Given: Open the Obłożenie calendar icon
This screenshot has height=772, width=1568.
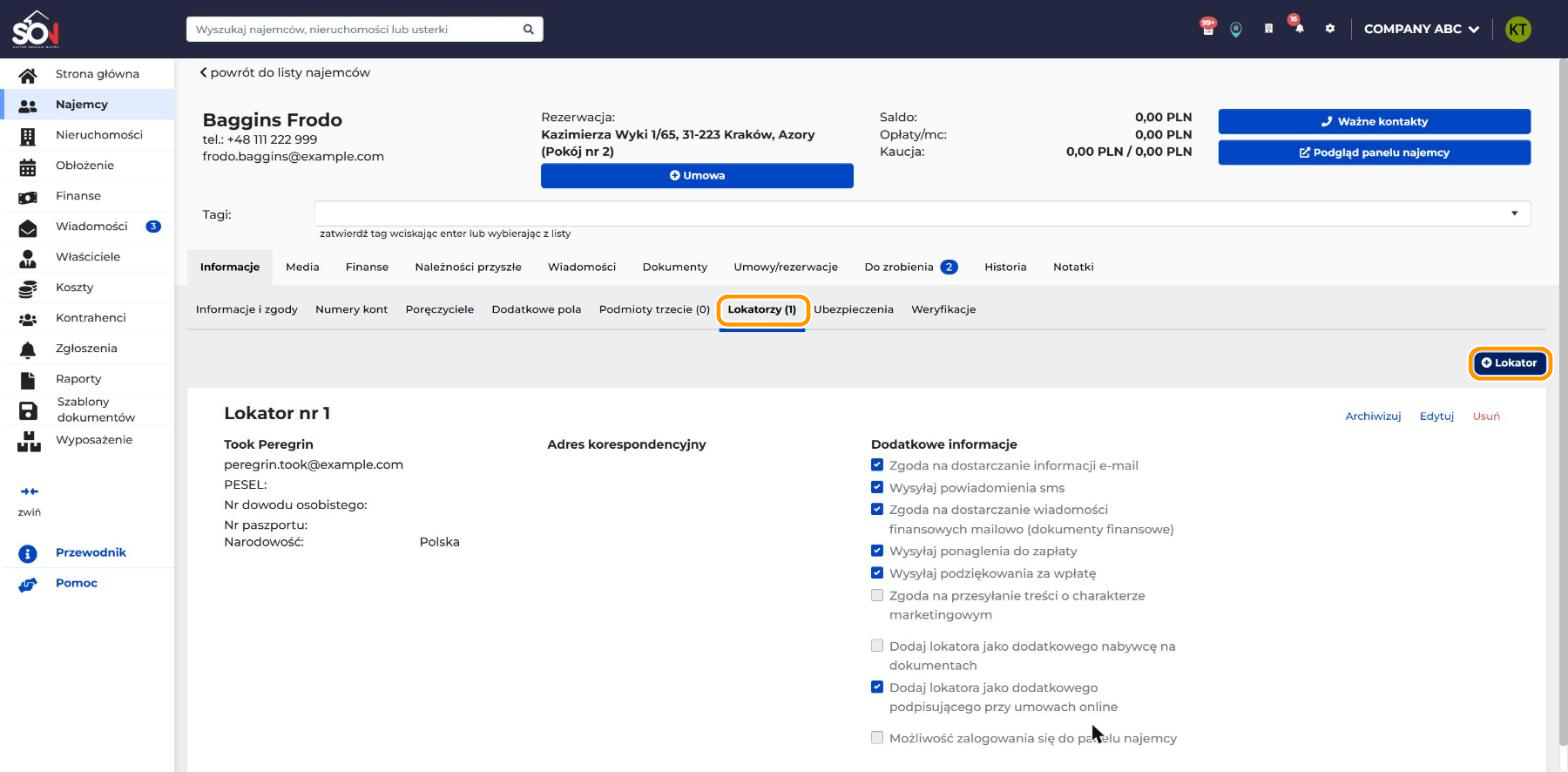Looking at the screenshot, I should (x=28, y=167).
